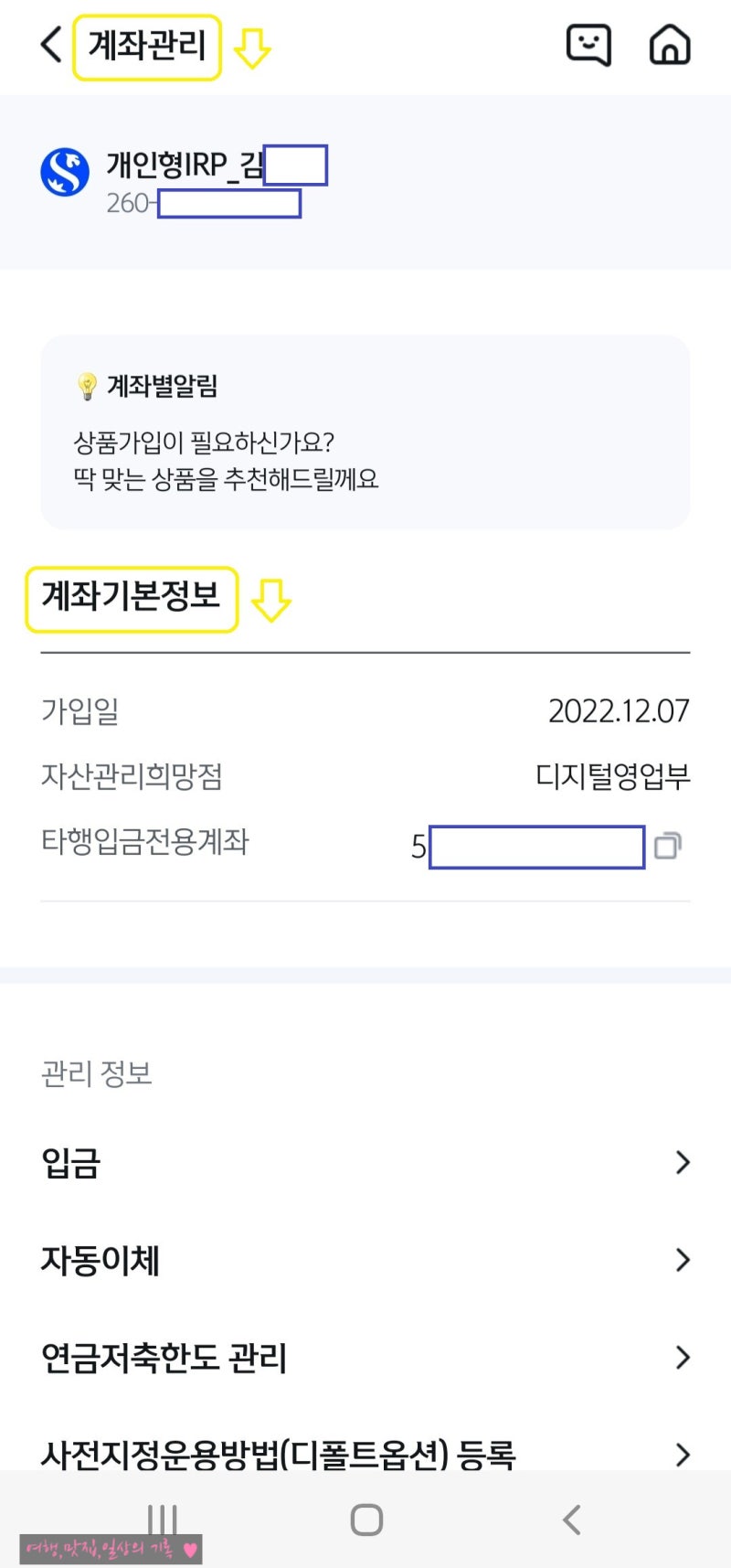Image resolution: width=731 pixels, height=1568 pixels.
Task: Select the 계좌기본정보 section heading
Action: pos(132,598)
